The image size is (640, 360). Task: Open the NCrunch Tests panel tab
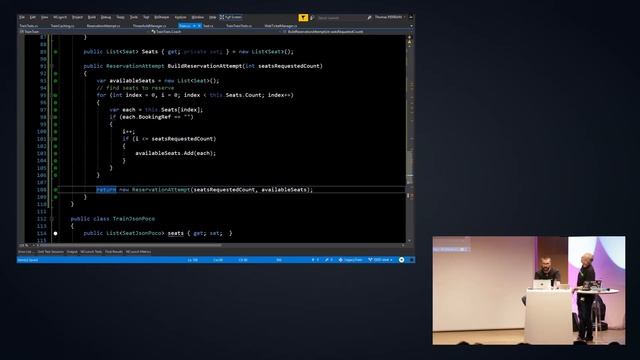91,252
